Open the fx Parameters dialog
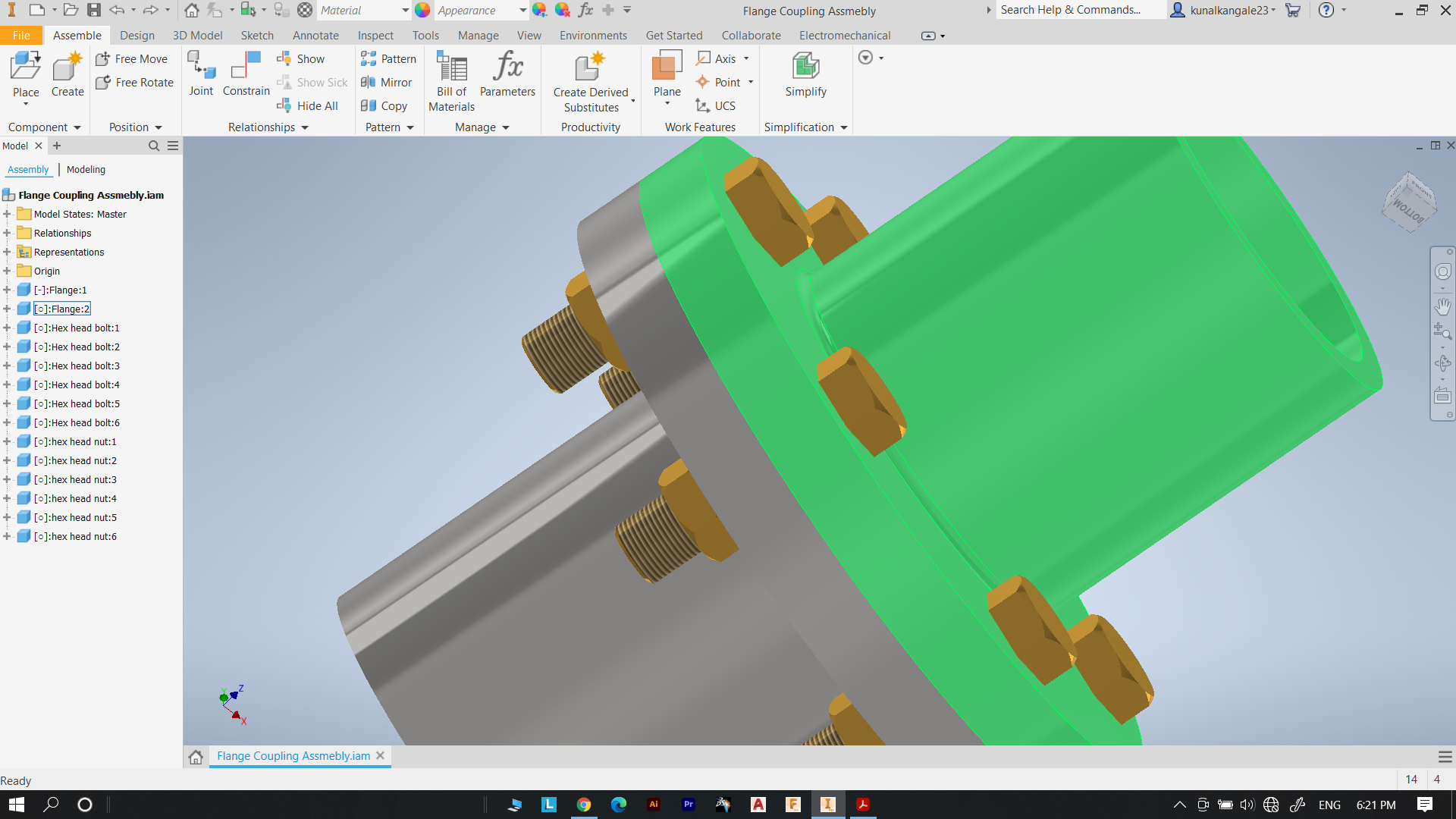 (x=507, y=74)
